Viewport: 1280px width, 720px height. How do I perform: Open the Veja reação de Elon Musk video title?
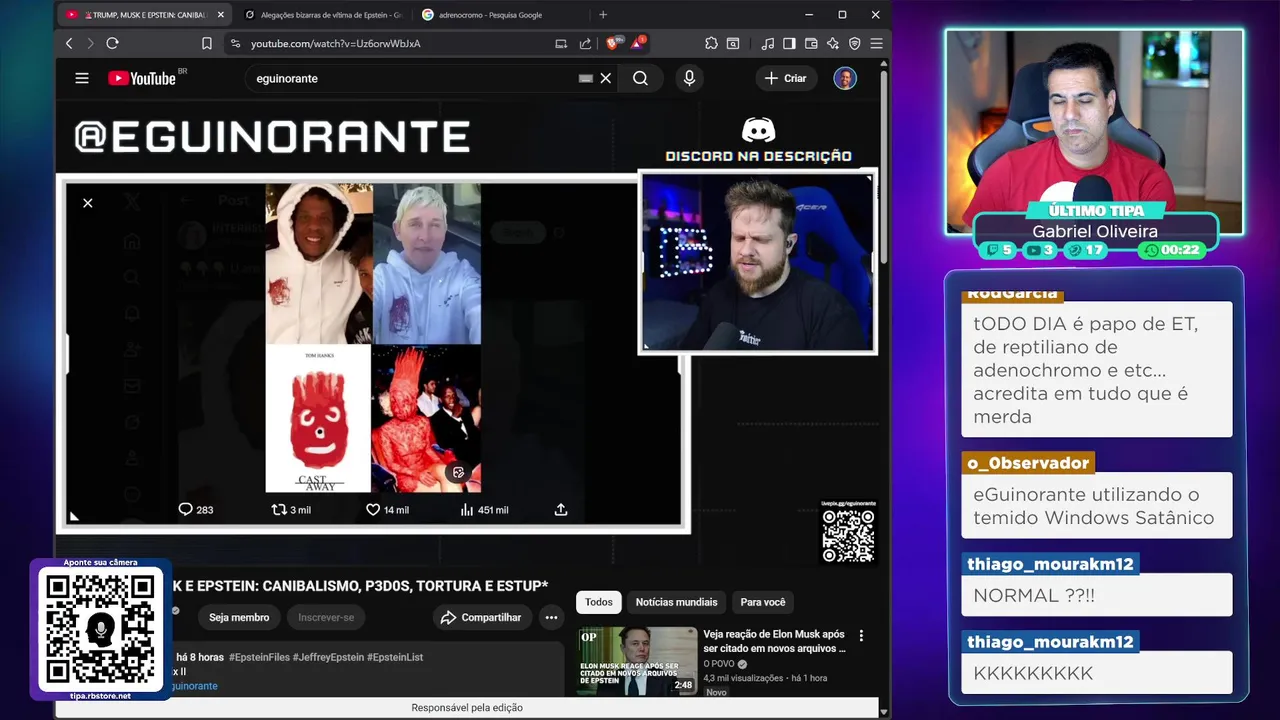point(774,641)
